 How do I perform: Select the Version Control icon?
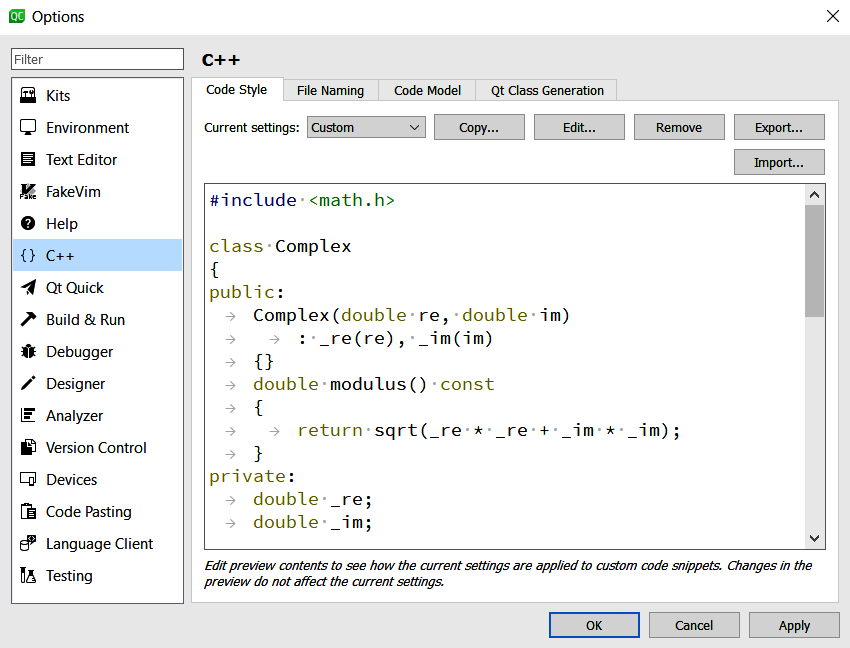[28, 448]
